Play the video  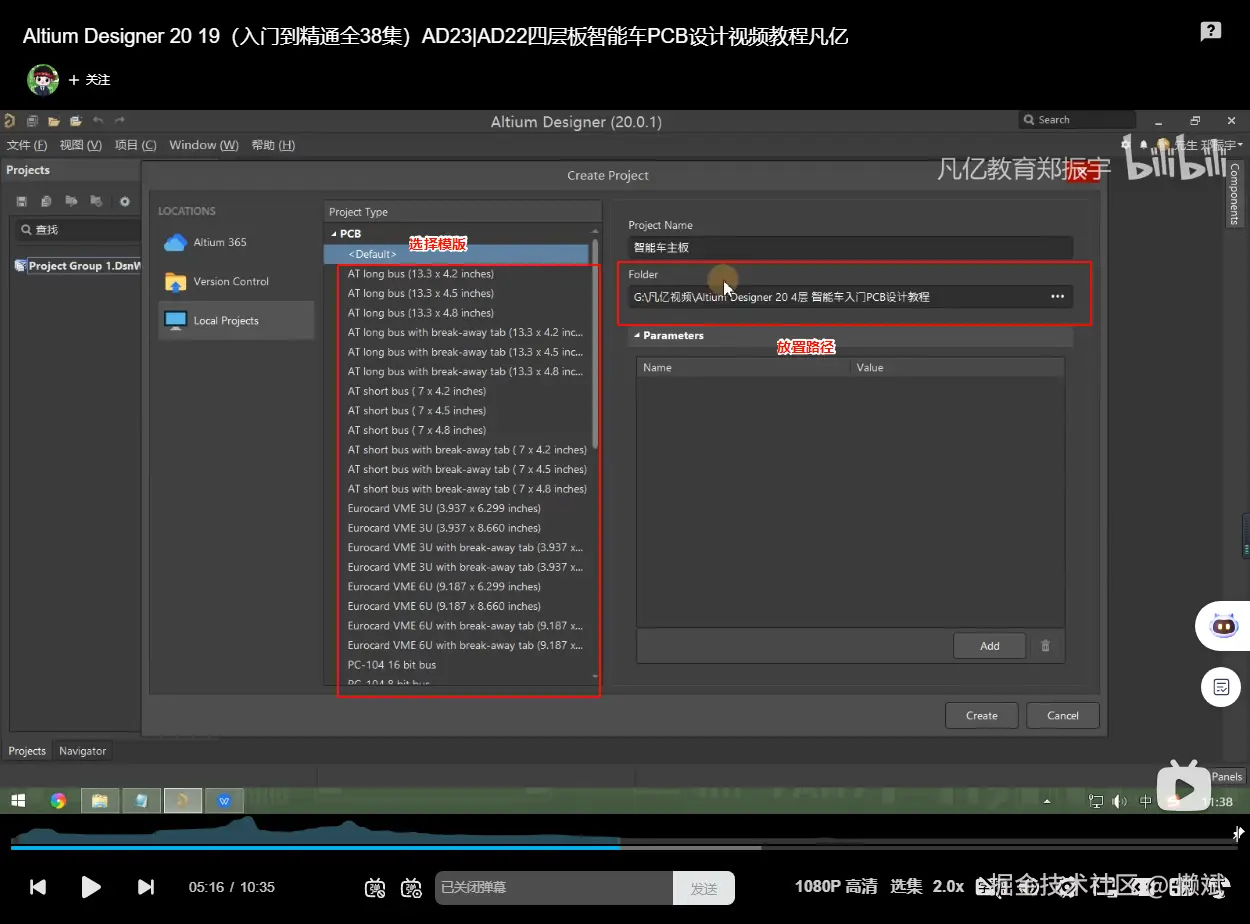click(91, 887)
